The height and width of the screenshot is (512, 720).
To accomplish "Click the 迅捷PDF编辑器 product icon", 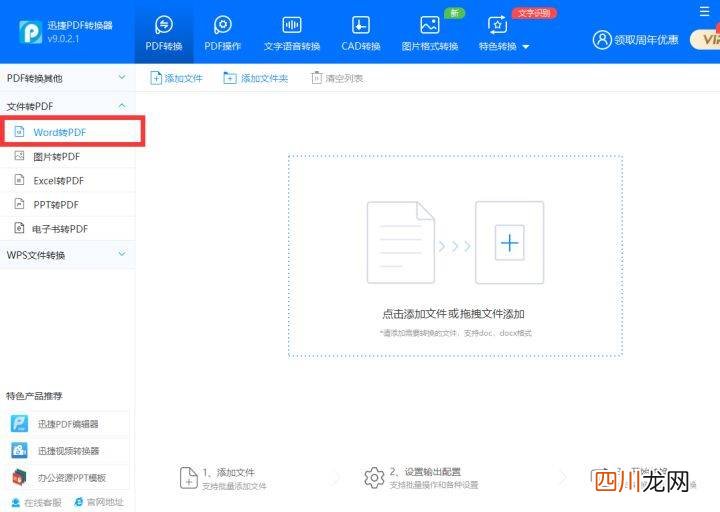I will coord(20,423).
